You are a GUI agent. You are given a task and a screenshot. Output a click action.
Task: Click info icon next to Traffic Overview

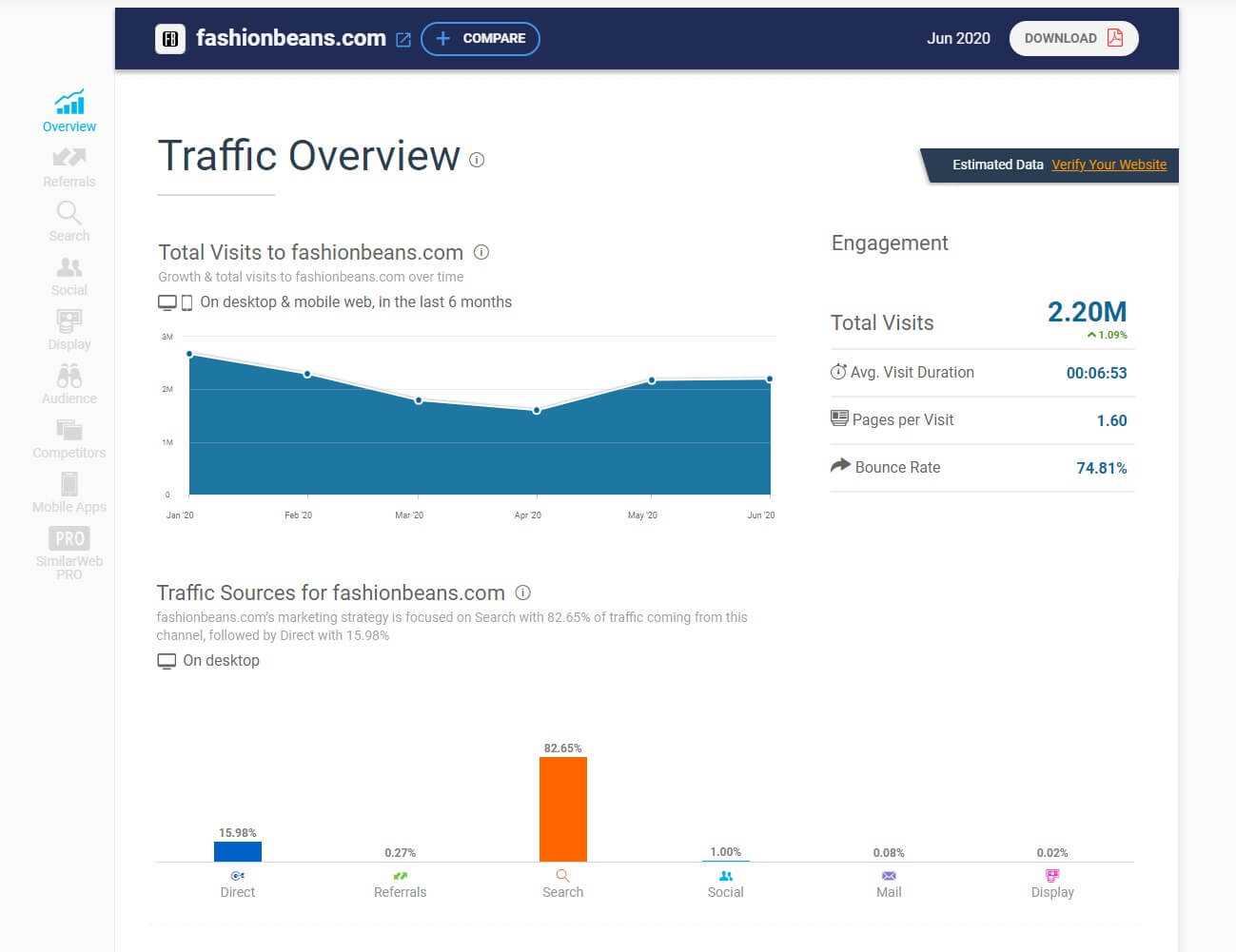click(x=477, y=160)
